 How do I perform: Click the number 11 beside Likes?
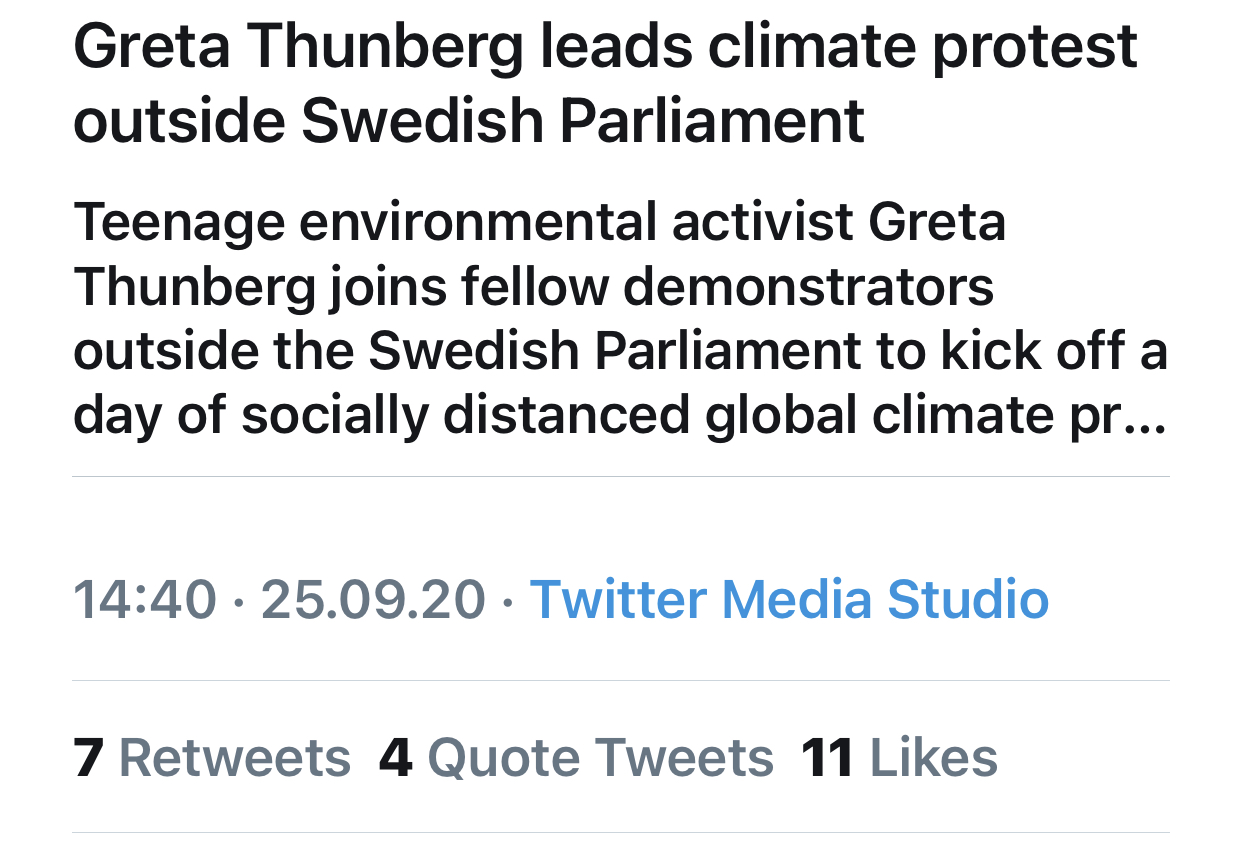click(x=827, y=757)
